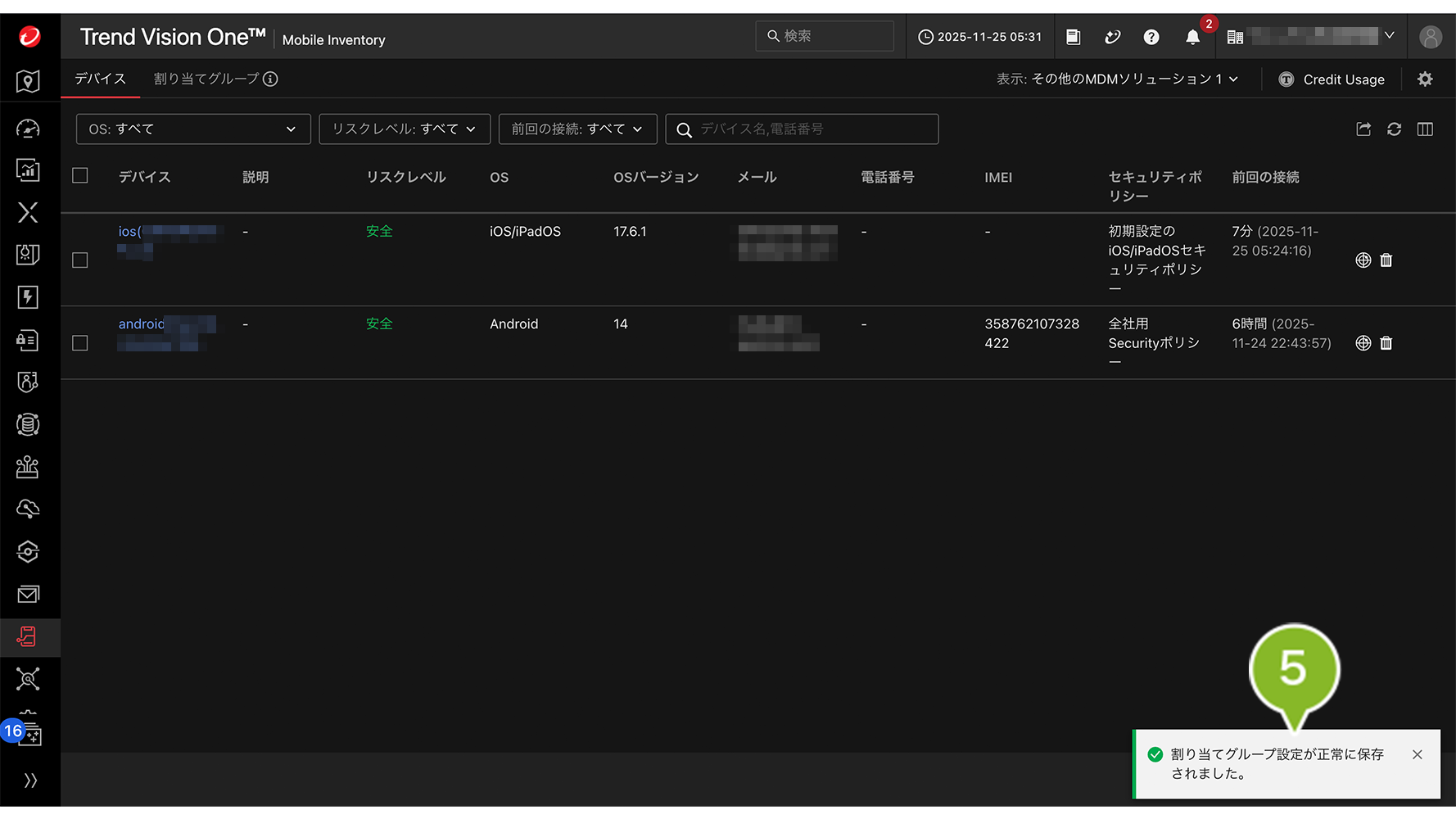Select the iOS device row checkbox
The image size is (1456, 819).
[80, 260]
